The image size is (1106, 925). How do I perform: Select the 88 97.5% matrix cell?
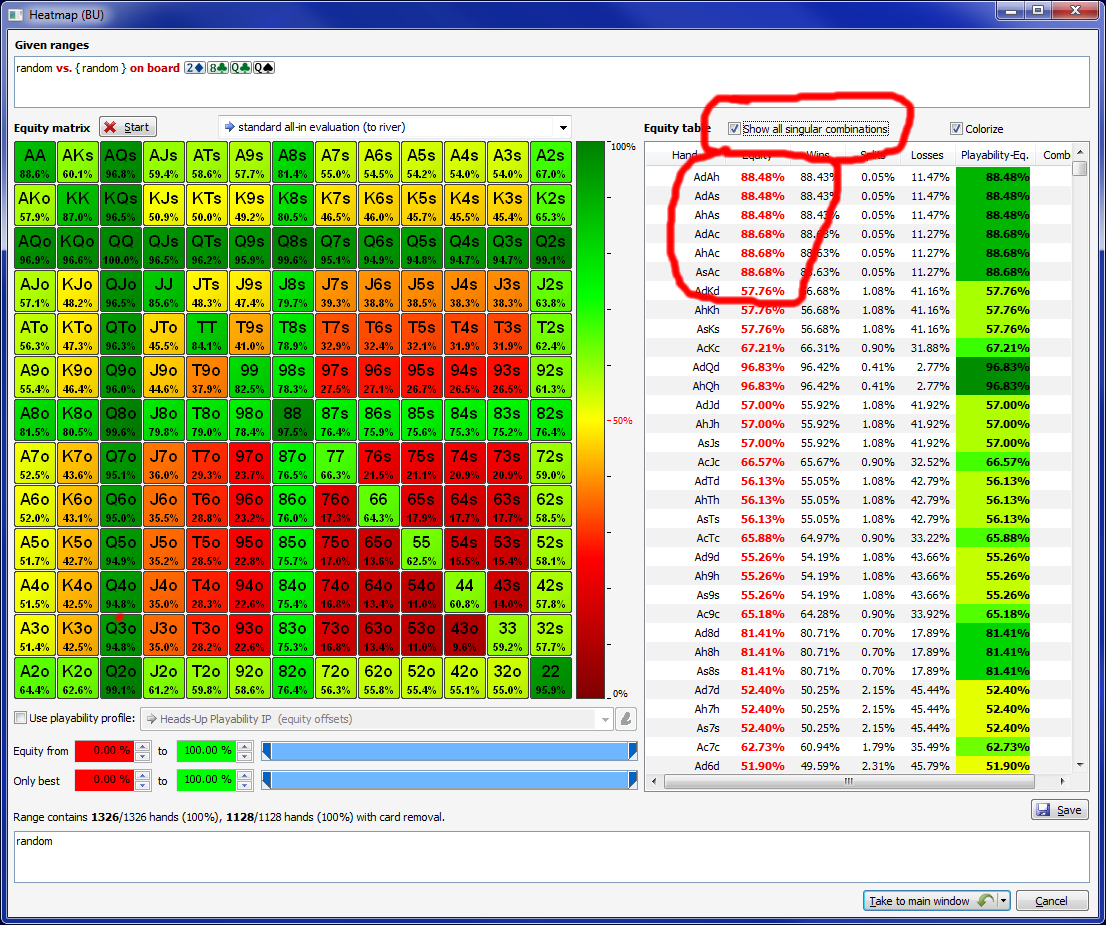[x=292, y=421]
